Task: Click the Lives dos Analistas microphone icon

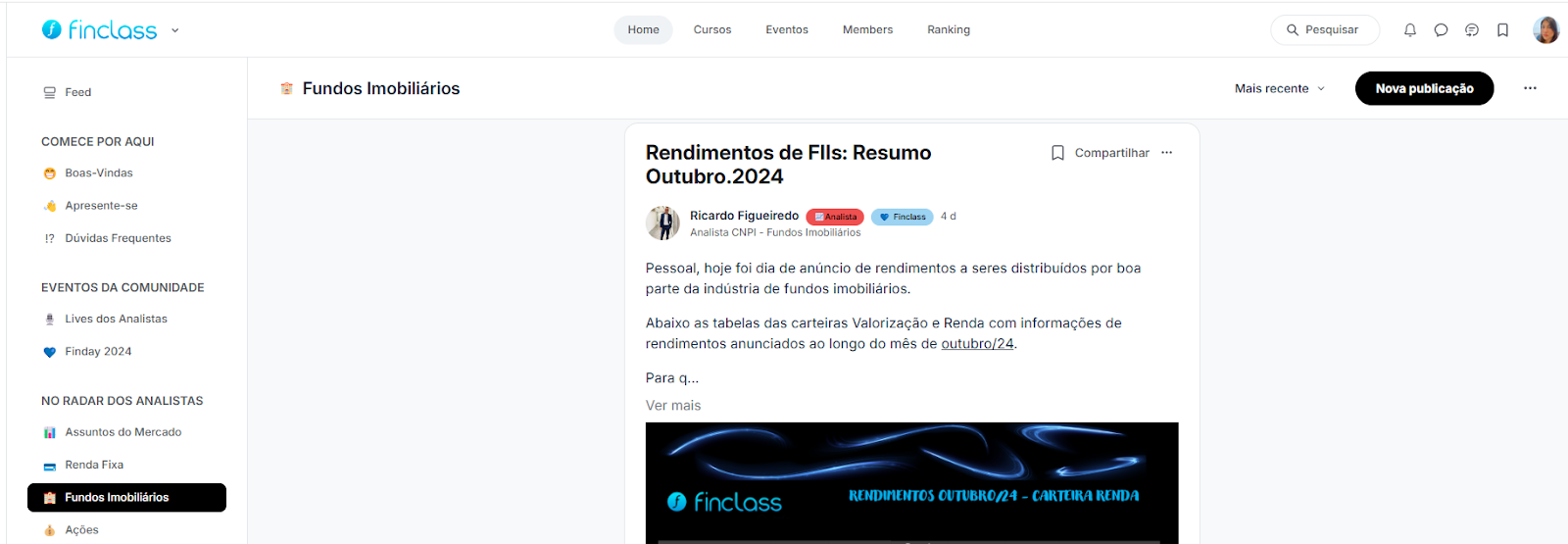Action: [49, 320]
